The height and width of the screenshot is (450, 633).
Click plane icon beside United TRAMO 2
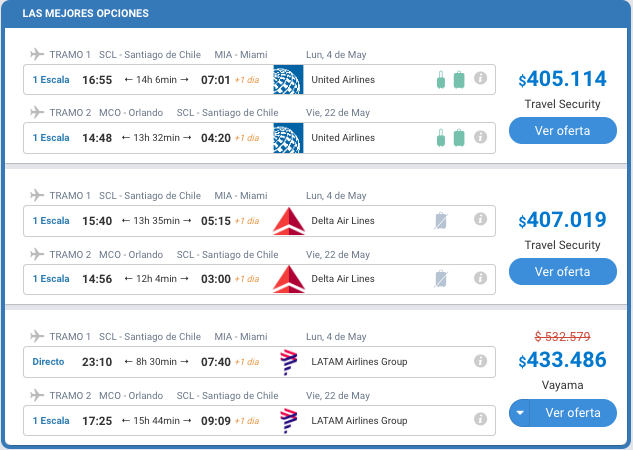pyautogui.click(x=37, y=112)
